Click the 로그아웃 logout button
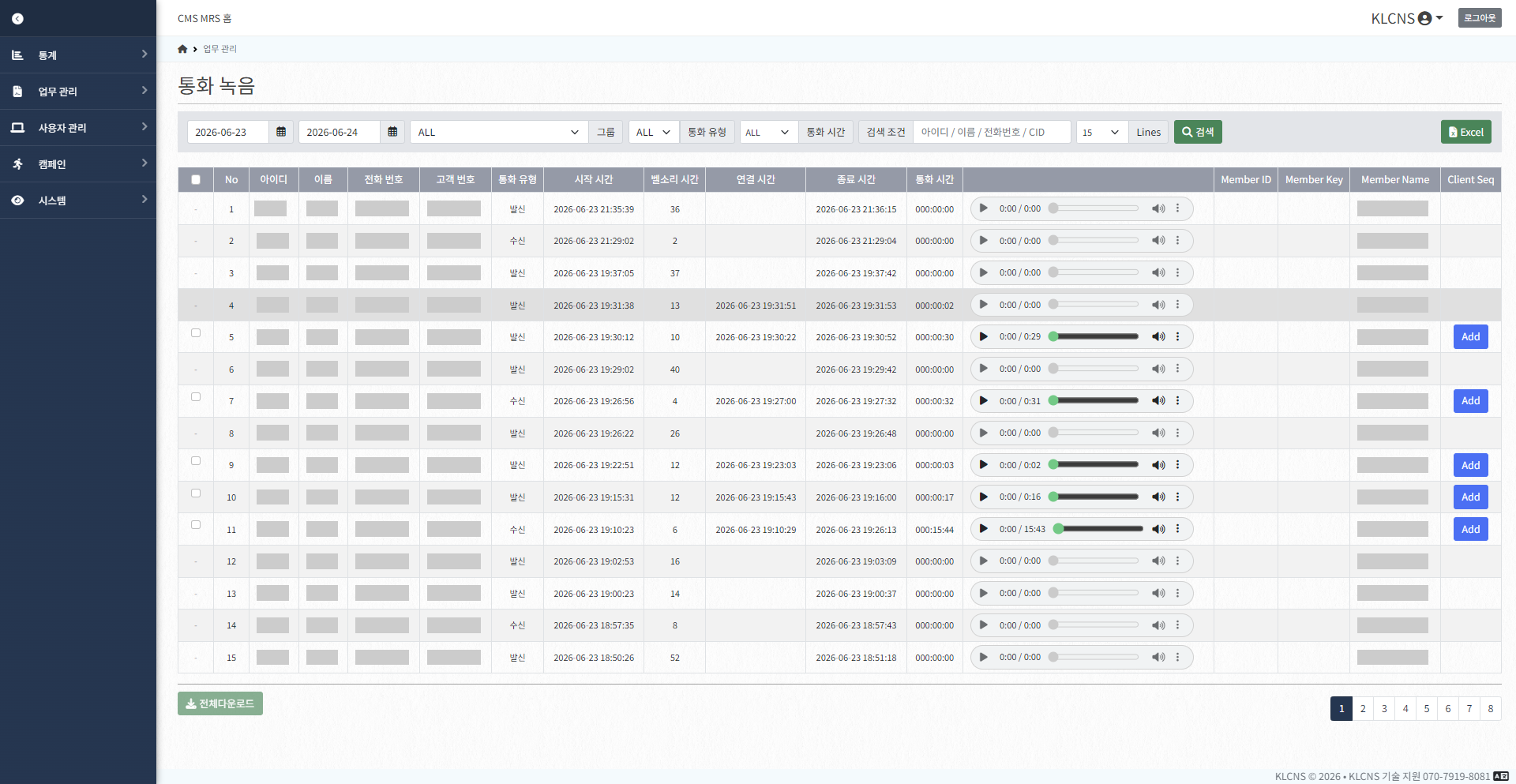The width and height of the screenshot is (1516, 784). [x=1480, y=18]
